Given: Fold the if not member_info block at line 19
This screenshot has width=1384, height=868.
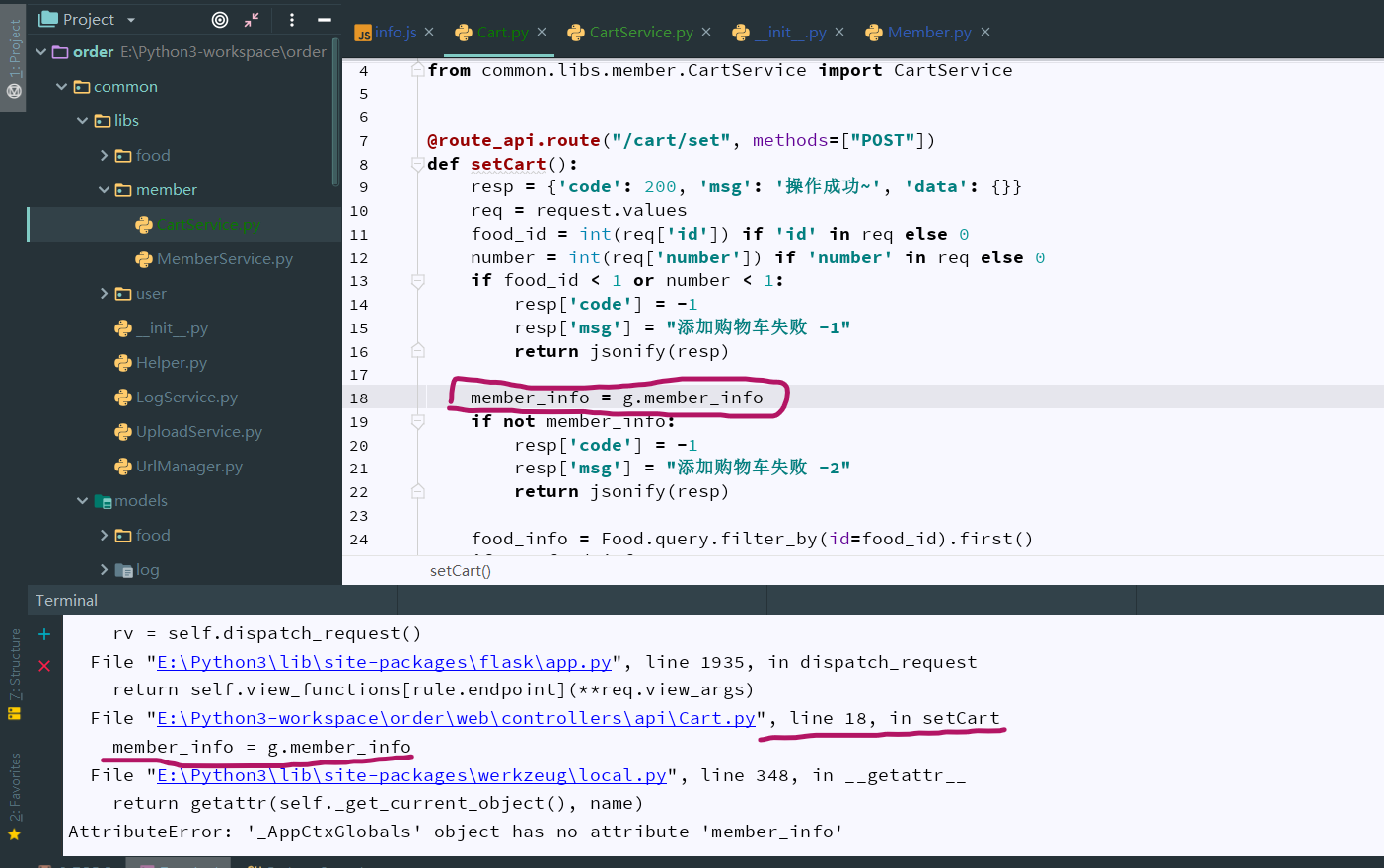Looking at the screenshot, I should pyautogui.click(x=417, y=422).
